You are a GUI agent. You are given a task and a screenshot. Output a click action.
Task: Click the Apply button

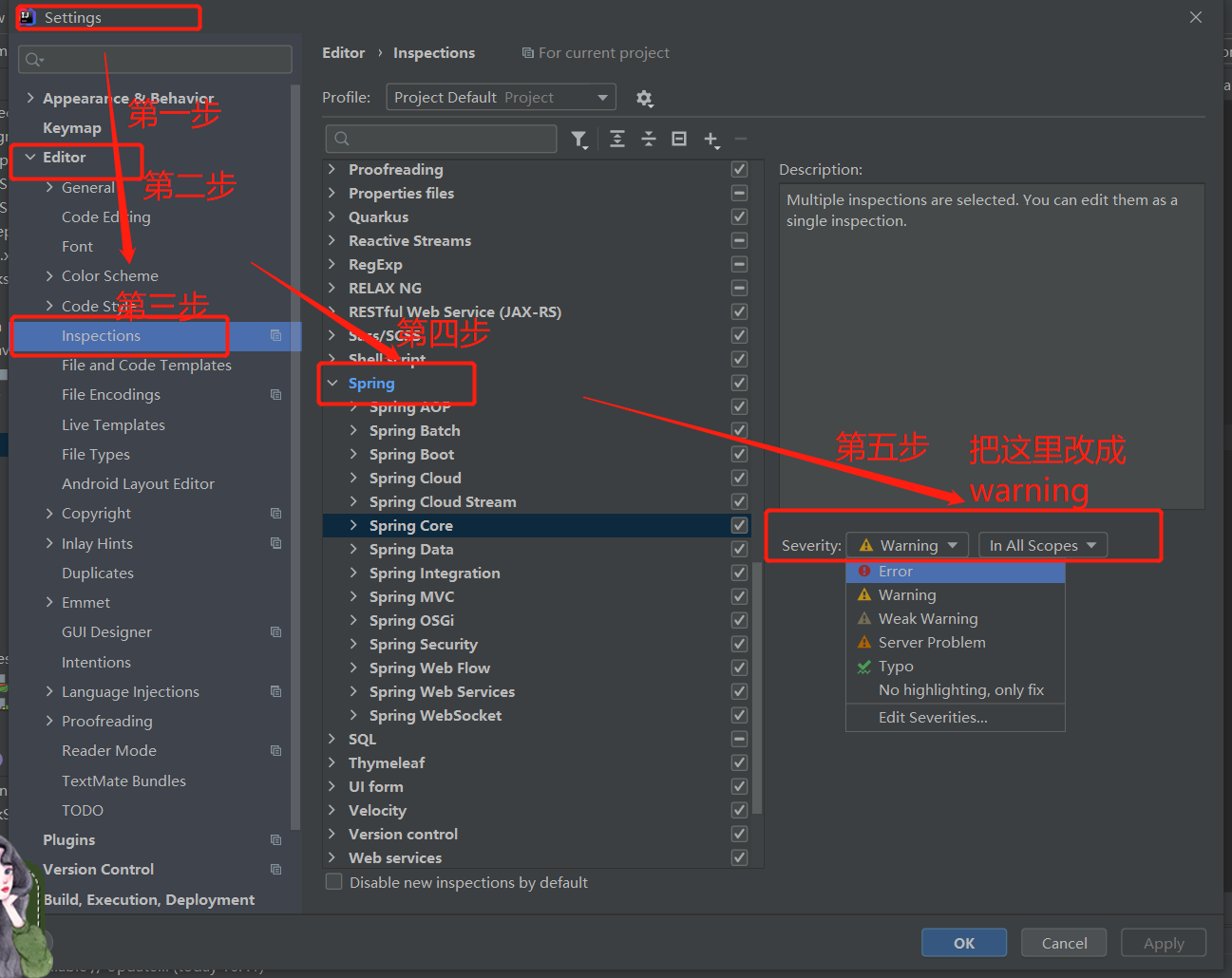point(1164,943)
